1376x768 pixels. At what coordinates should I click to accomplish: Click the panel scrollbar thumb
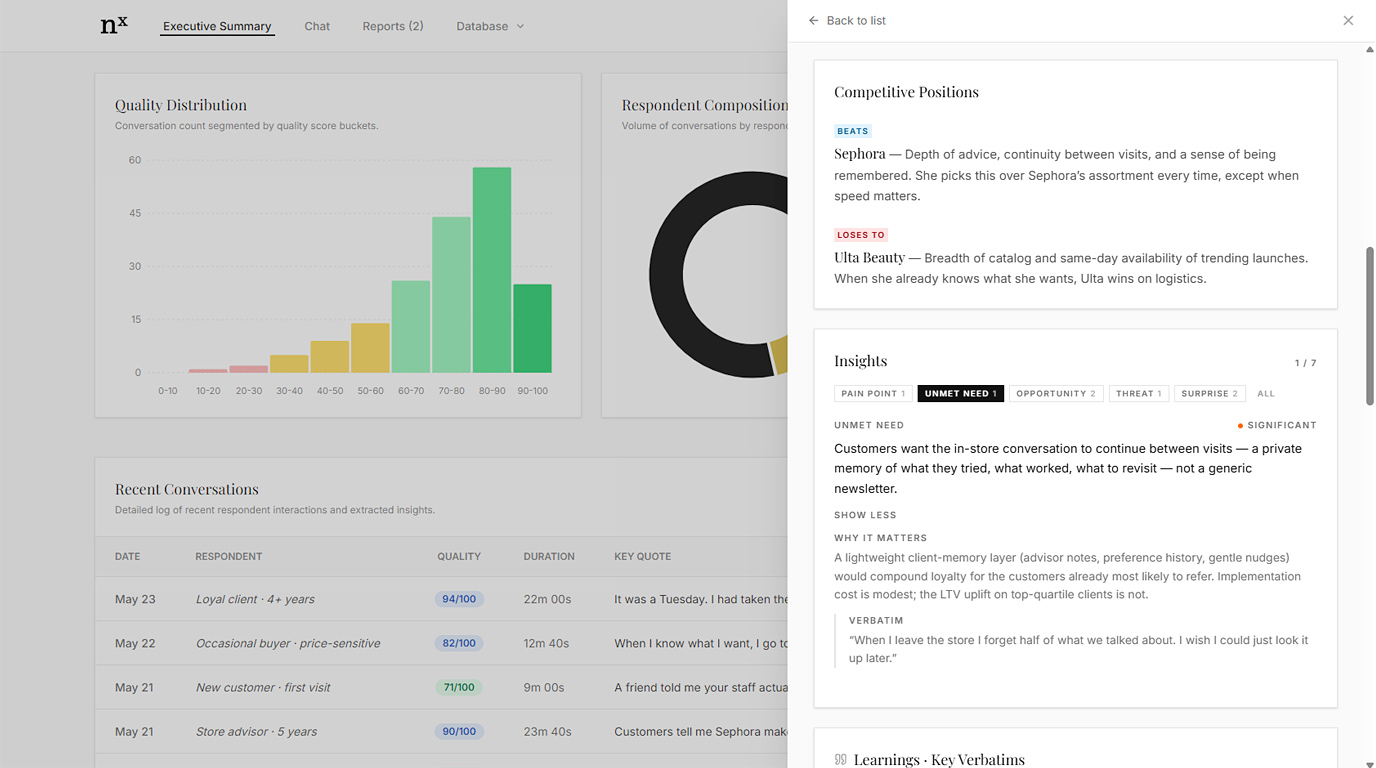coord(1370,326)
